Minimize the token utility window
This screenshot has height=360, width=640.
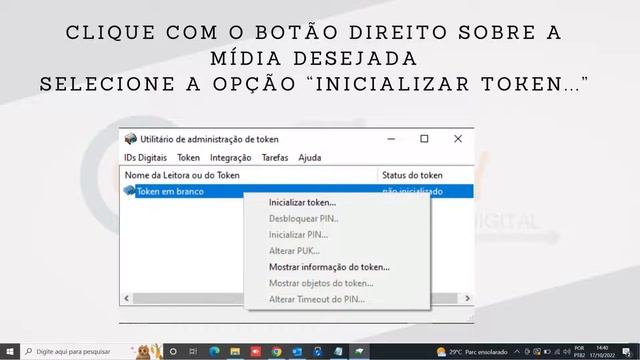tap(391, 139)
